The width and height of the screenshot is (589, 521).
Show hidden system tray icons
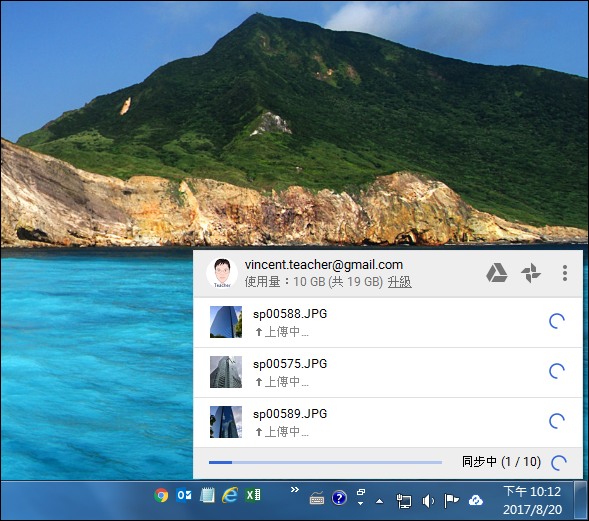pyautogui.click(x=380, y=501)
